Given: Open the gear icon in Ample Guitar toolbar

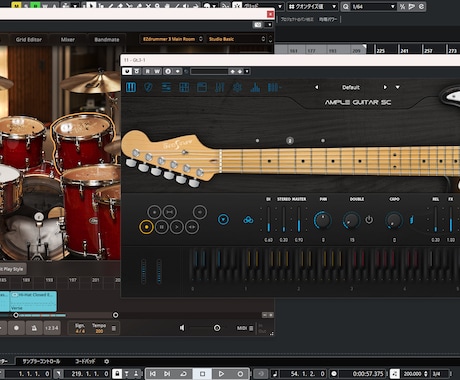Looking at the screenshot, I should (237, 87).
